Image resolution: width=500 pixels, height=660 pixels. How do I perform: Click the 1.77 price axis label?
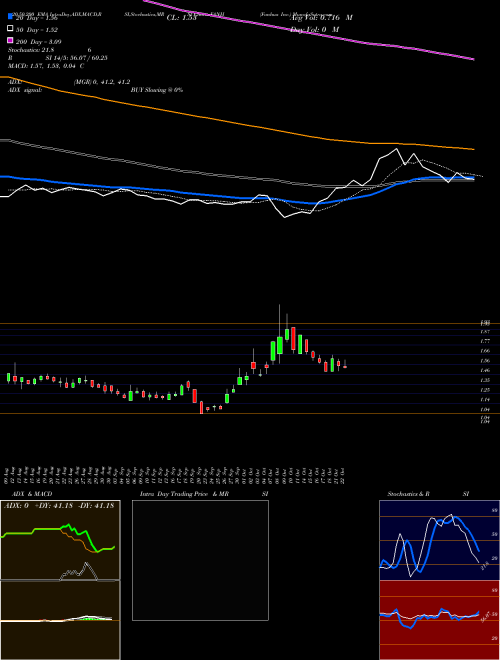click(484, 341)
